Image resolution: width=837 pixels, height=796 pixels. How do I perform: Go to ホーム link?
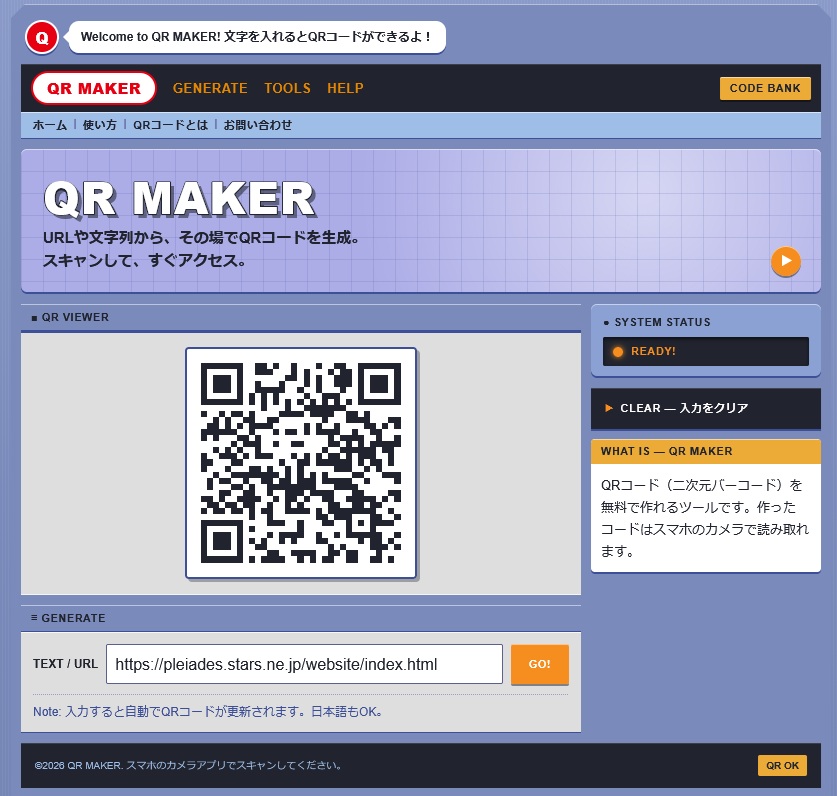[x=50, y=125]
